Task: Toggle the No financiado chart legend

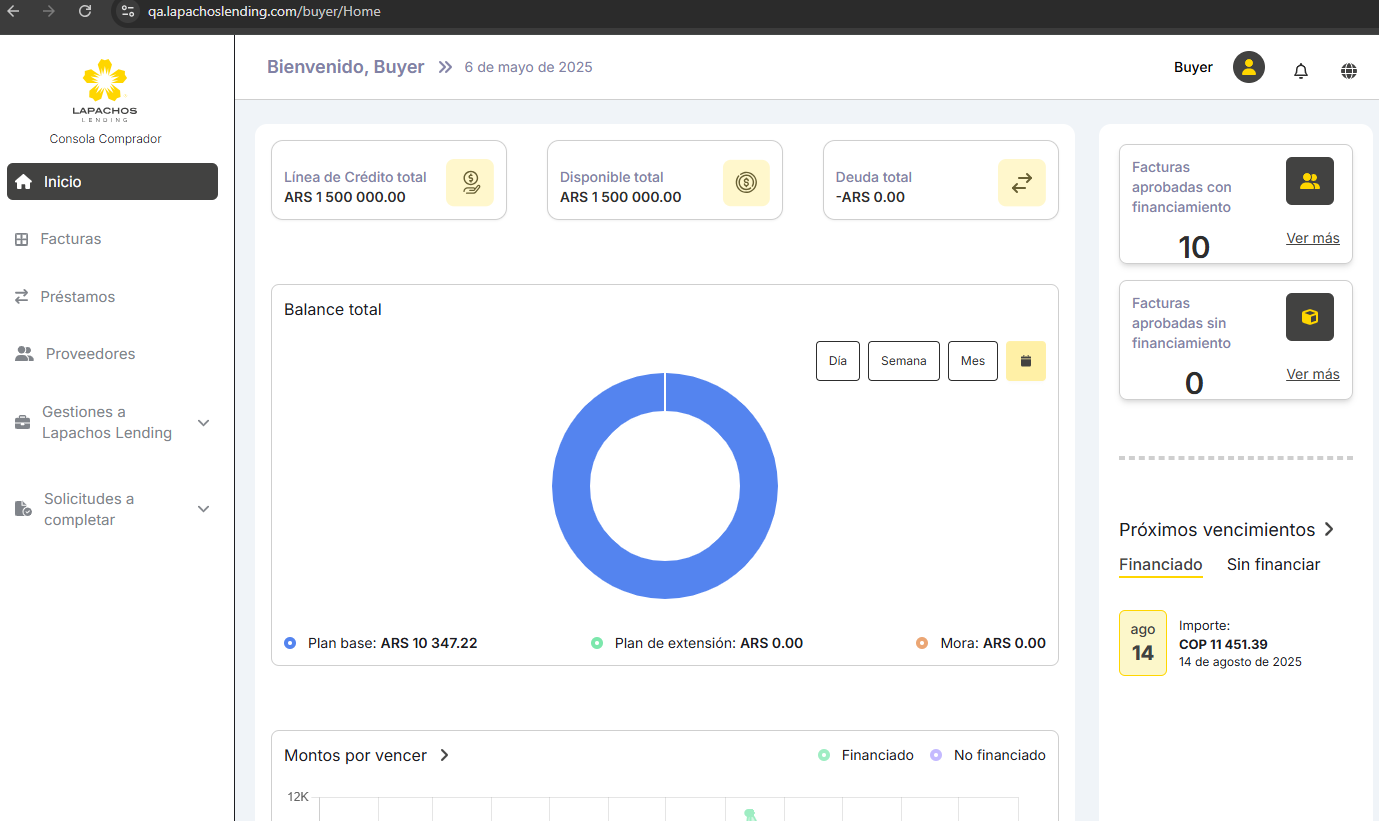Action: 988,755
